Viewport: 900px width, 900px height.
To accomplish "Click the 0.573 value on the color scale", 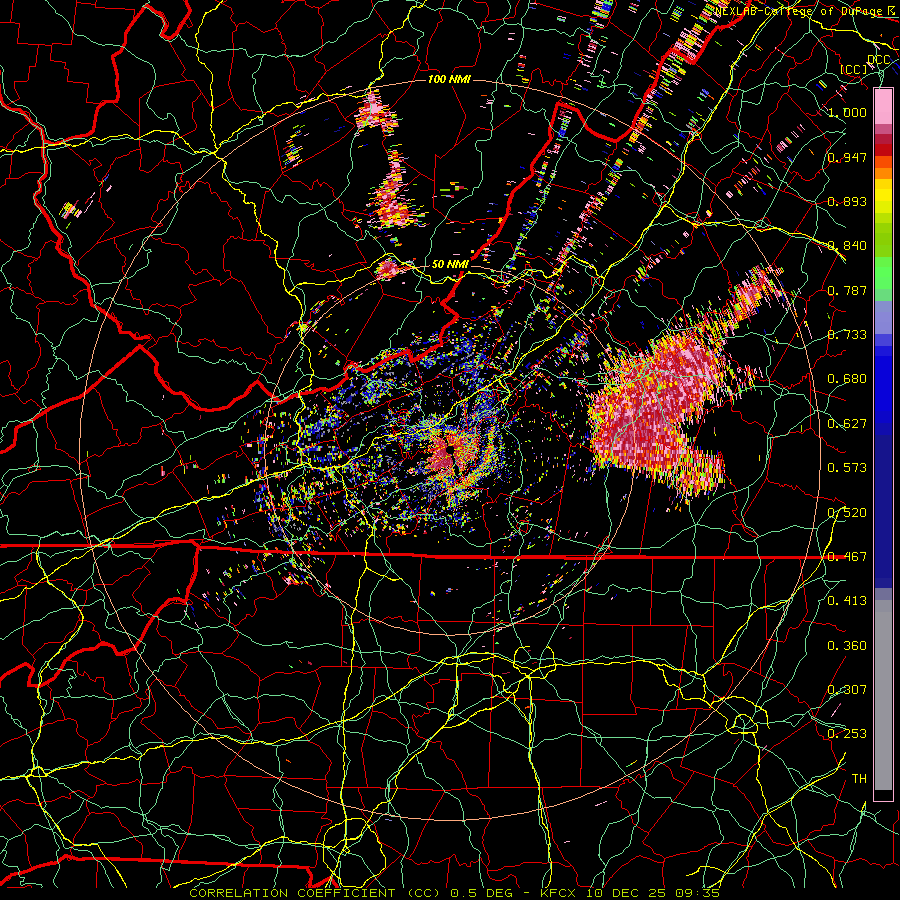I will click(x=847, y=468).
